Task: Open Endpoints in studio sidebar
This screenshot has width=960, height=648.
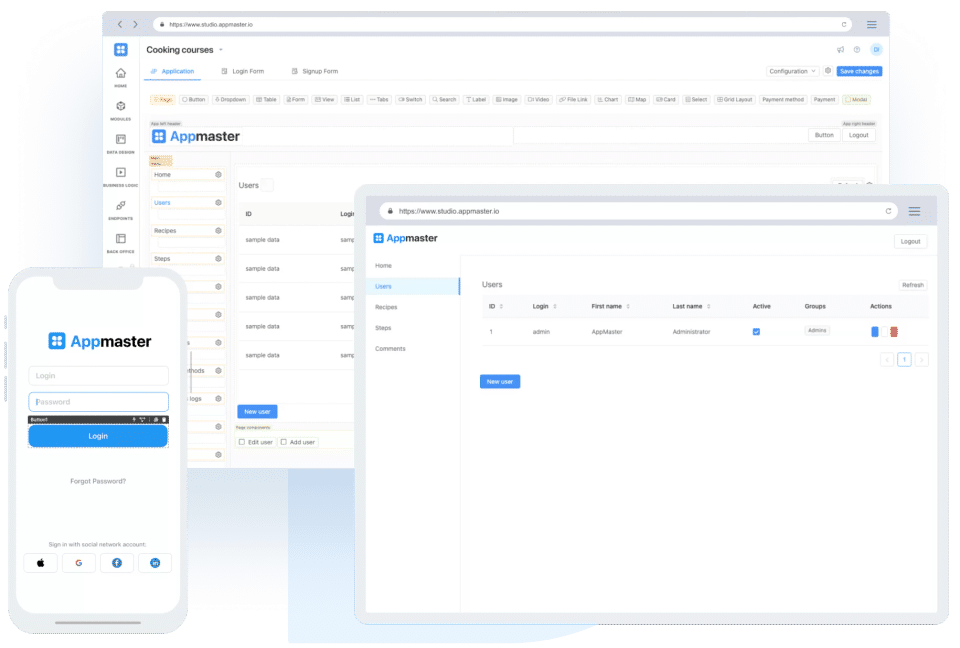Action: click(x=121, y=206)
